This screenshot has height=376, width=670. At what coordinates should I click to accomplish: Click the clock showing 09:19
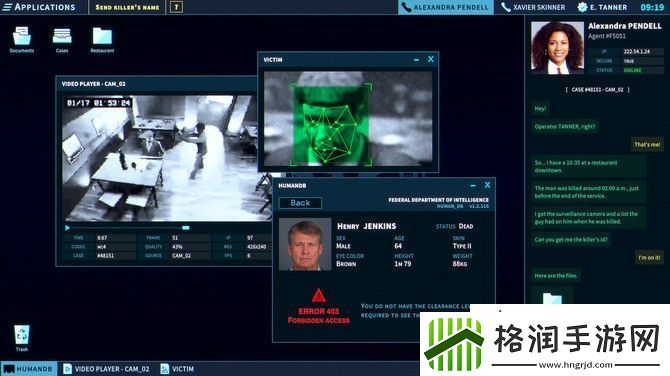[x=652, y=7]
